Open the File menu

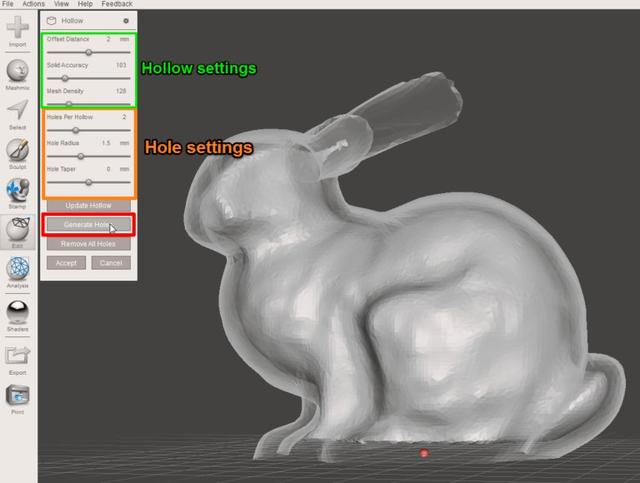tap(8, 4)
